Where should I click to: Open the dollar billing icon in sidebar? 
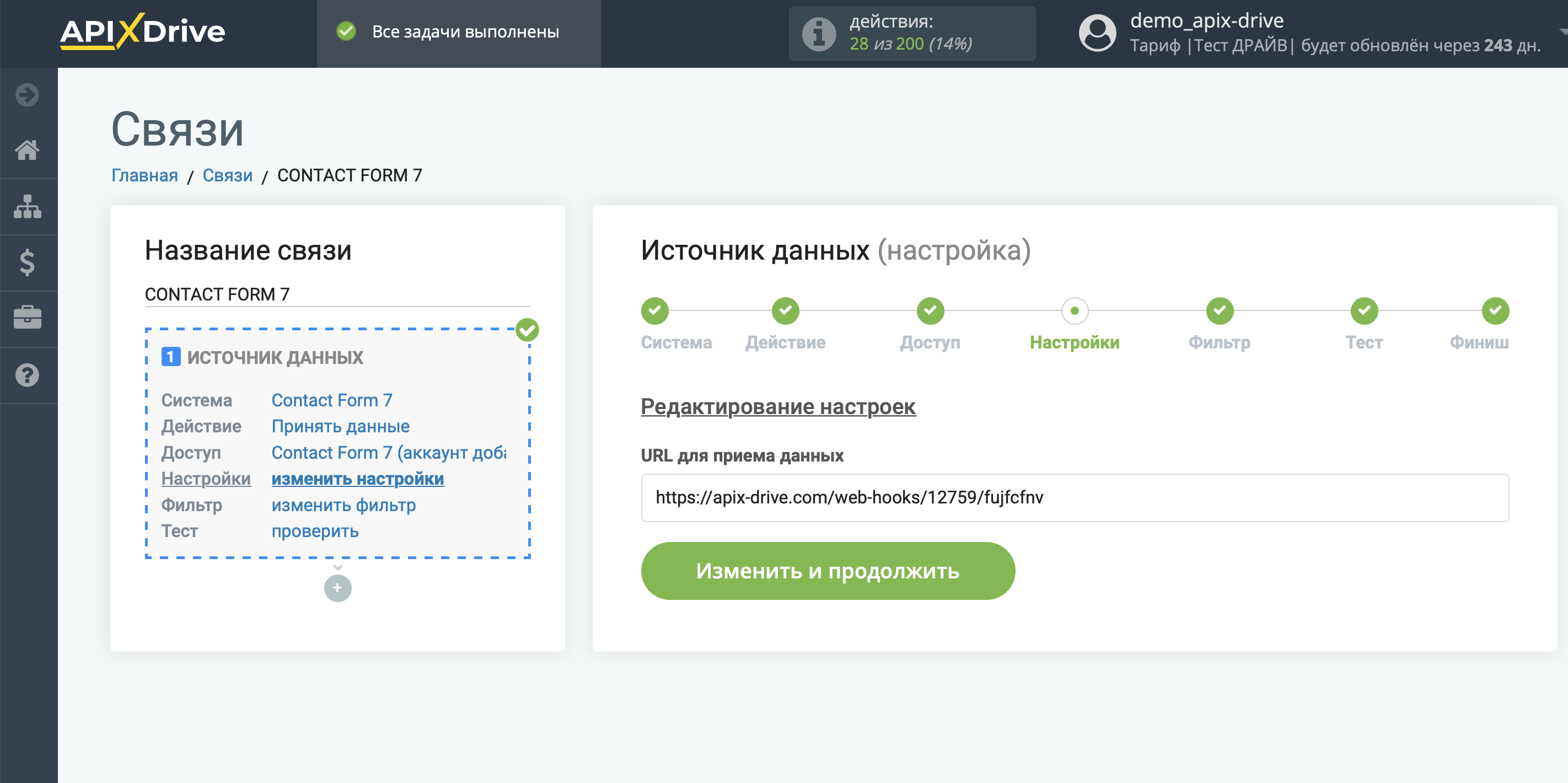[28, 262]
